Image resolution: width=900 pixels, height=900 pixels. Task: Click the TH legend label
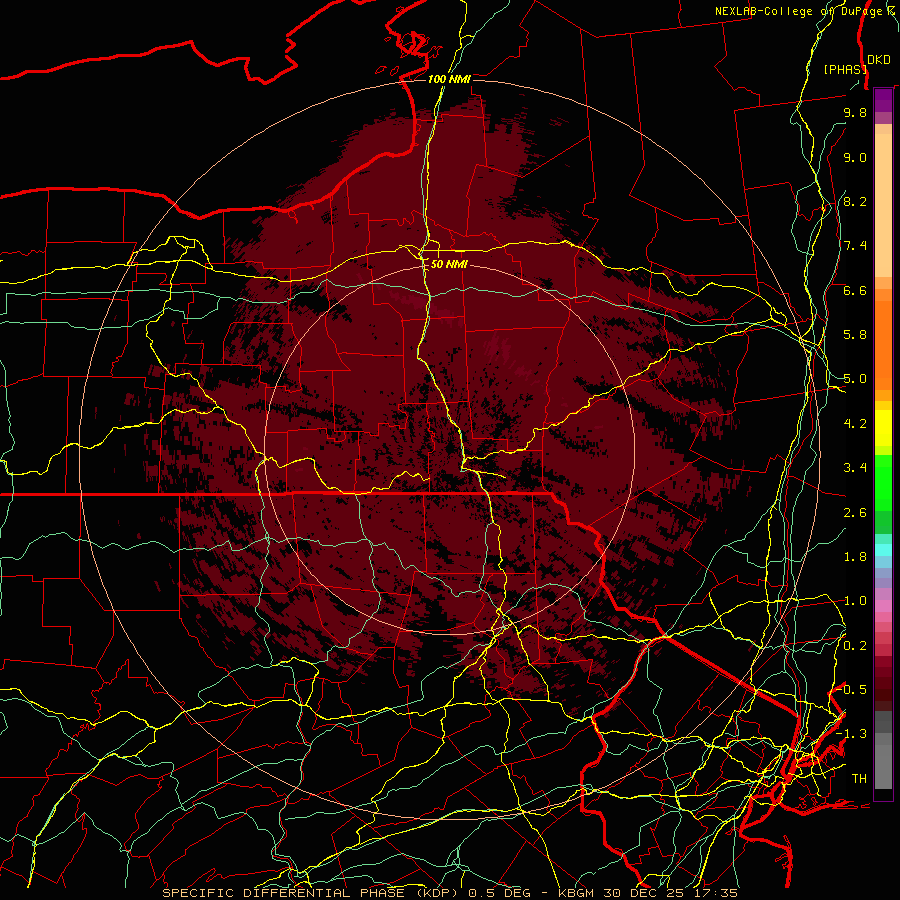859,779
